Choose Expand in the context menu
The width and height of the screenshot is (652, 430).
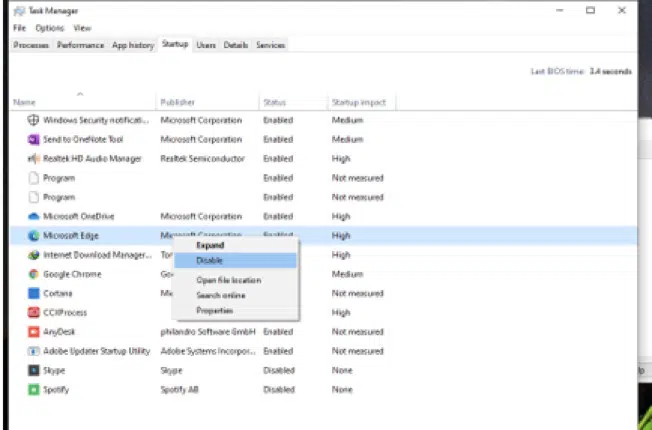tap(209, 245)
